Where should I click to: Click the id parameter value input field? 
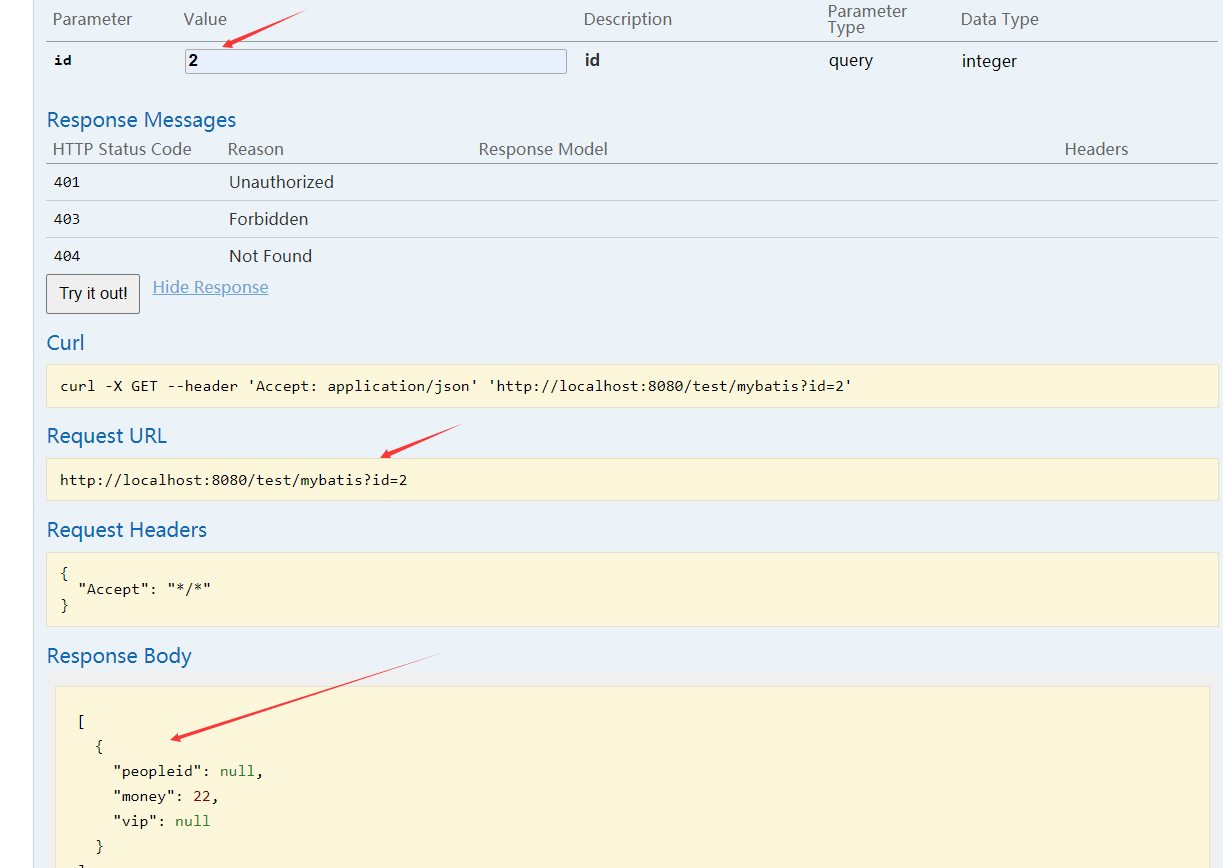[375, 61]
